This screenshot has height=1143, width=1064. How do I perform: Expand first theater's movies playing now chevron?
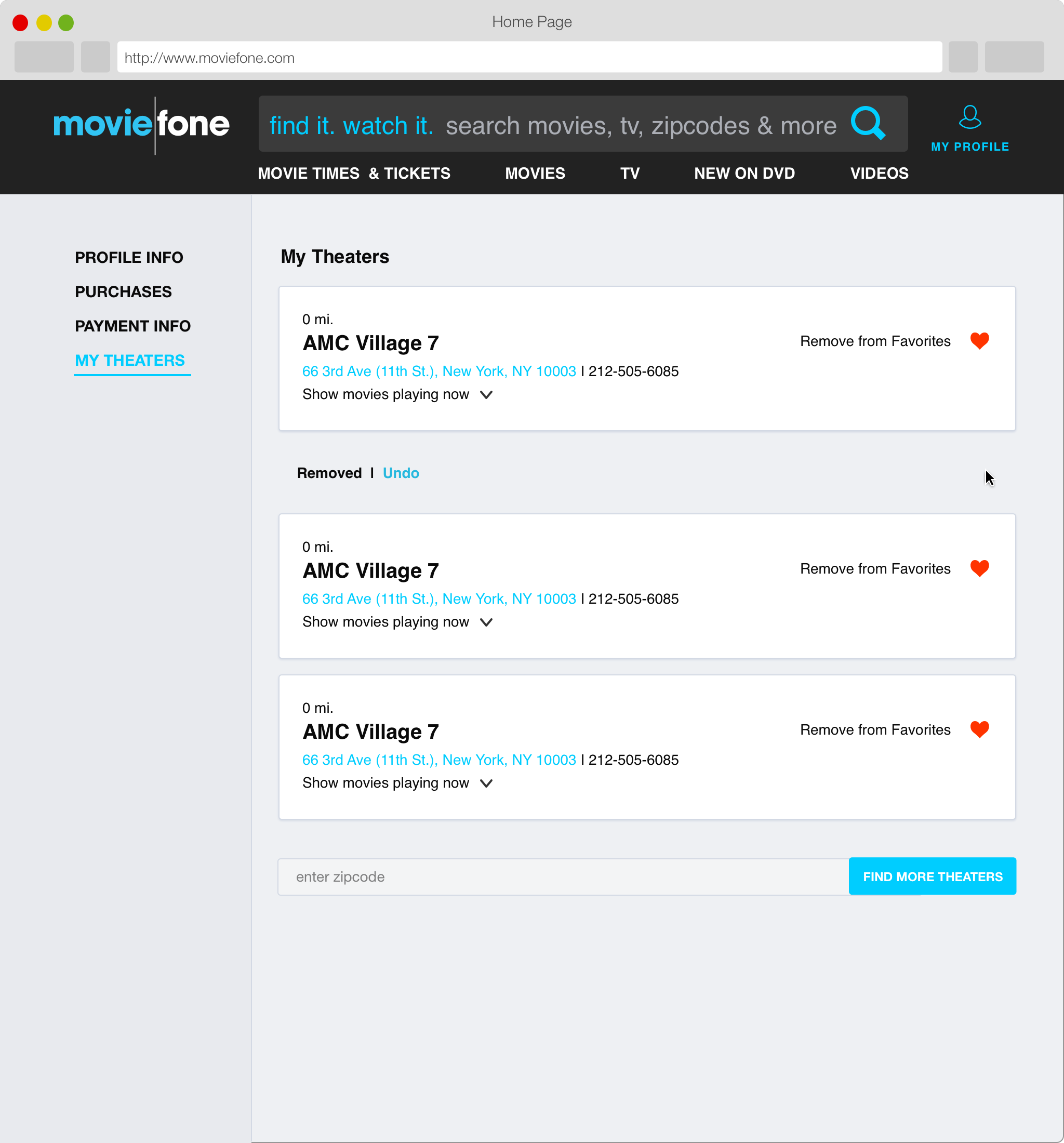486,395
